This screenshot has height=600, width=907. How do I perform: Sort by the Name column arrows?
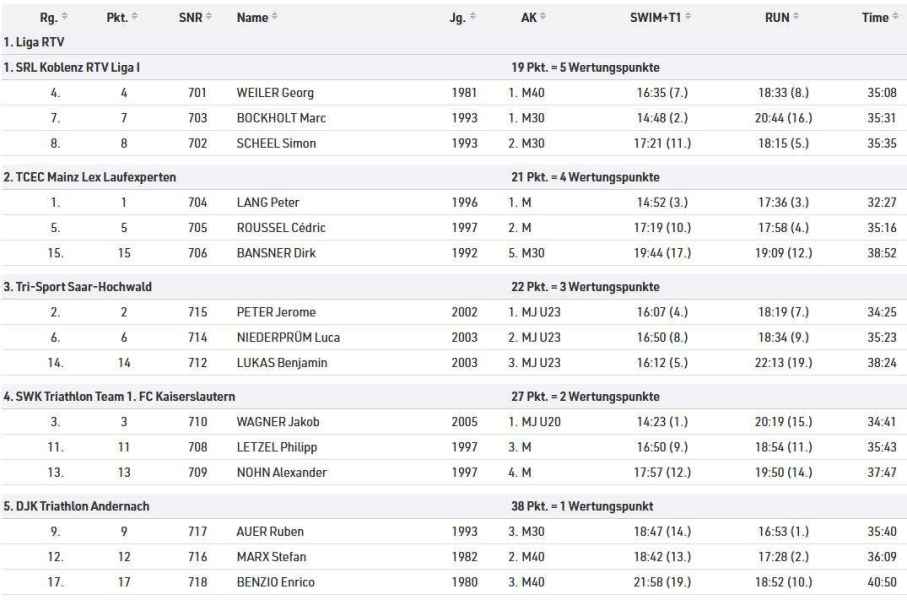pos(275,17)
